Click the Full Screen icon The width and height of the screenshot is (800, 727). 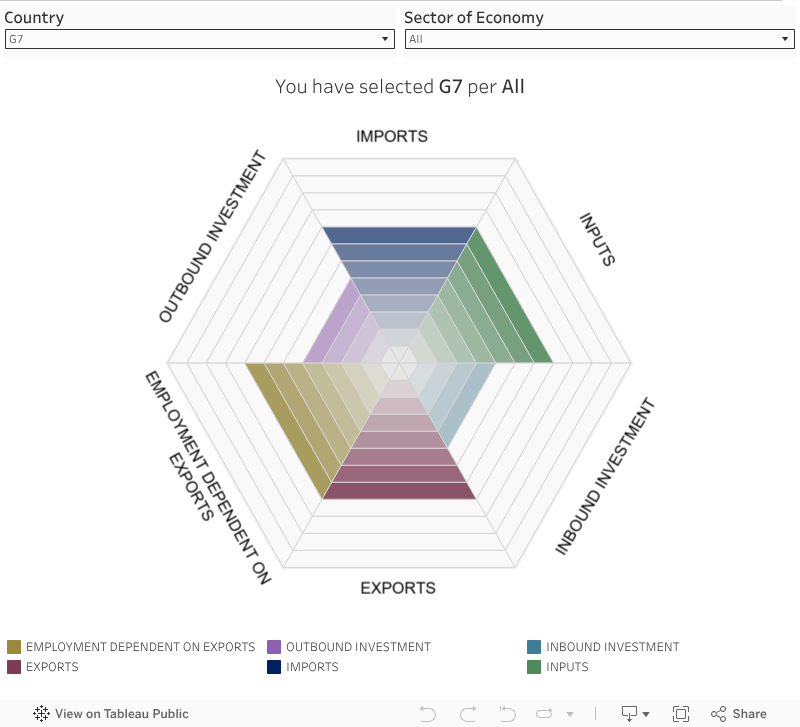[681, 714]
